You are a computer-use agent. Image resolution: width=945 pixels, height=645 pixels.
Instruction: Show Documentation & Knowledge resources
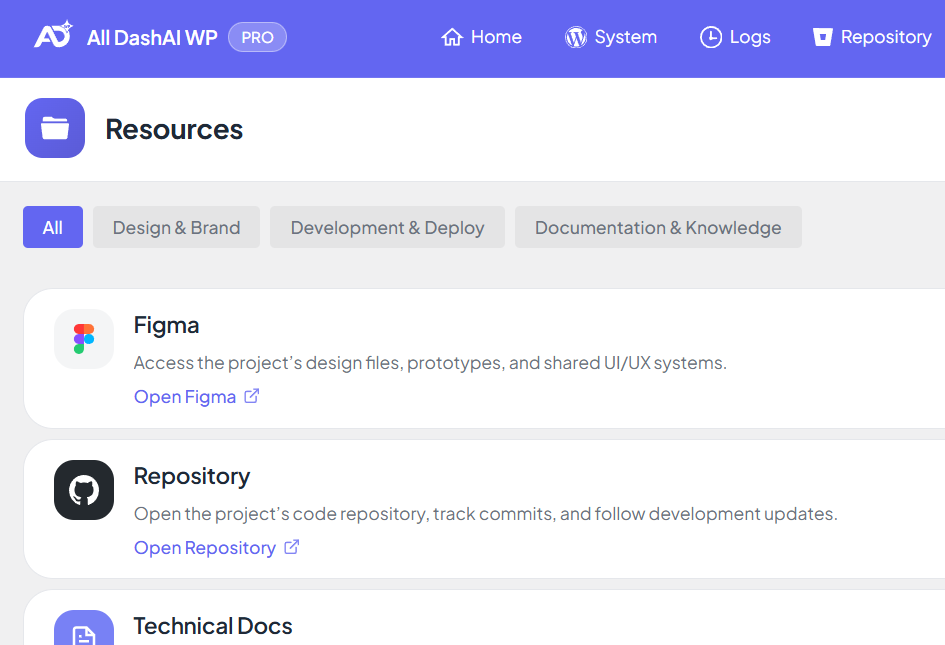(658, 228)
